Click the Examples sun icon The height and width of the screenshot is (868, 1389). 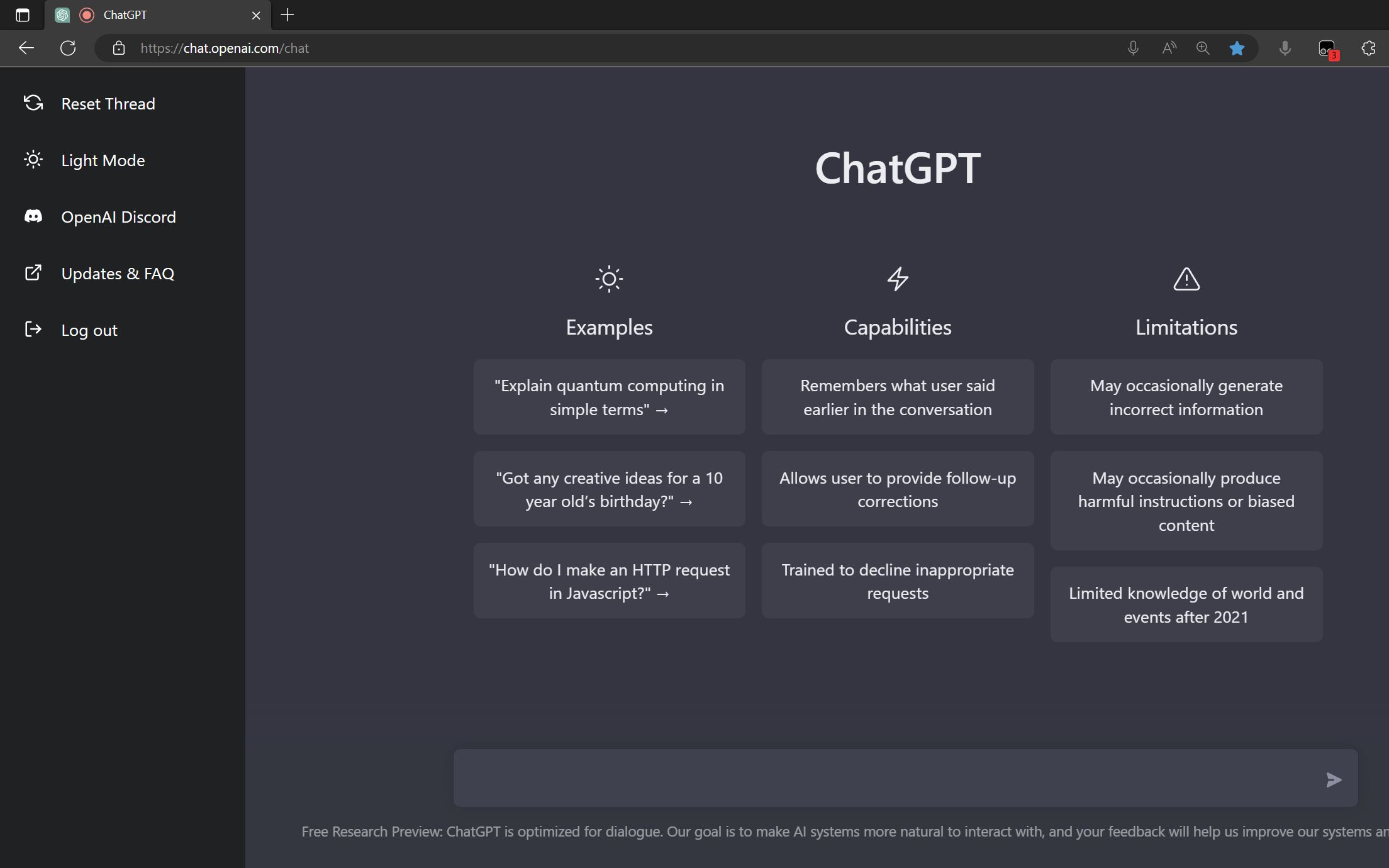click(608, 279)
